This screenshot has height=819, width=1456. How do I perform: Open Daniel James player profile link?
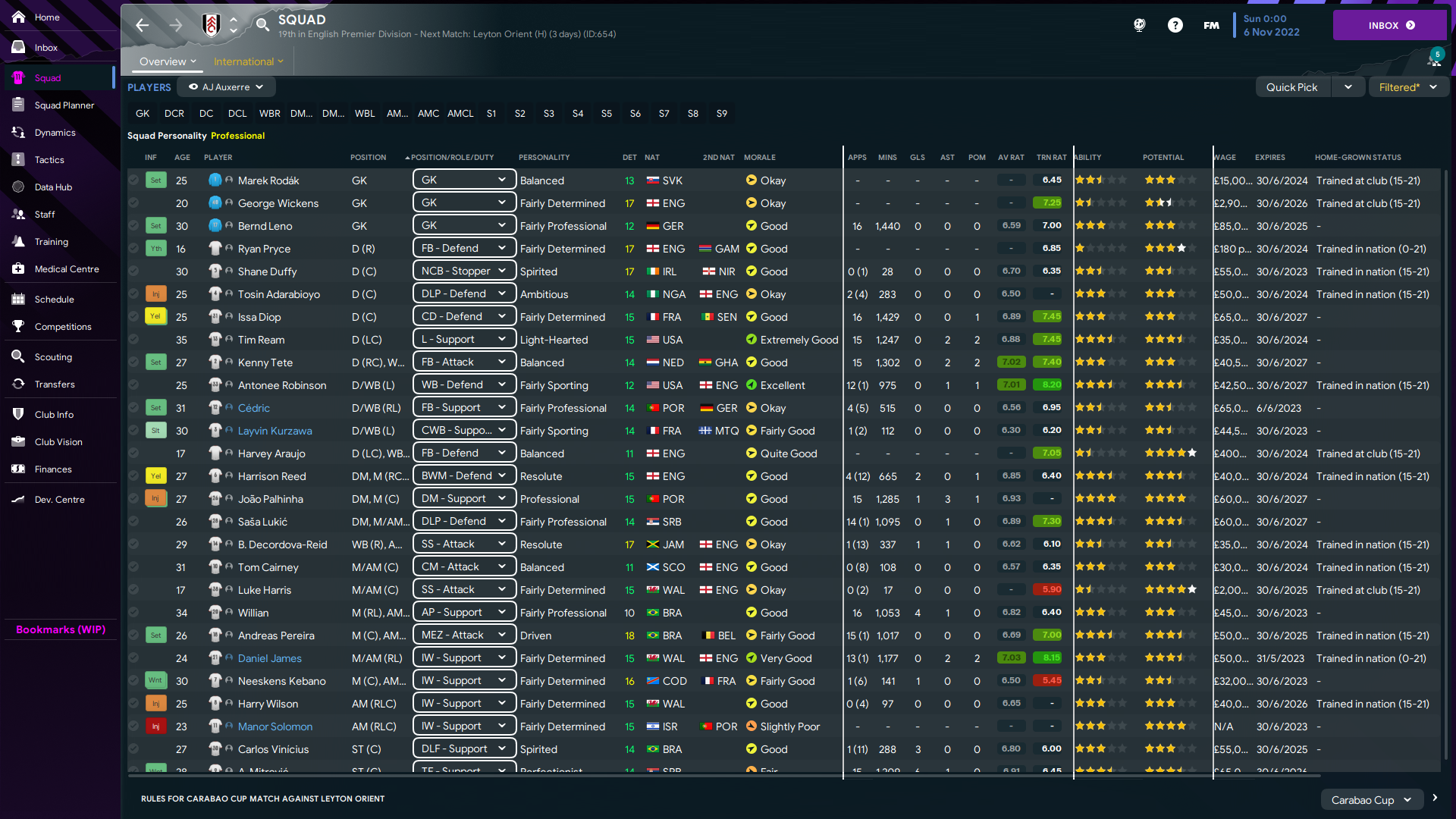pos(269,658)
